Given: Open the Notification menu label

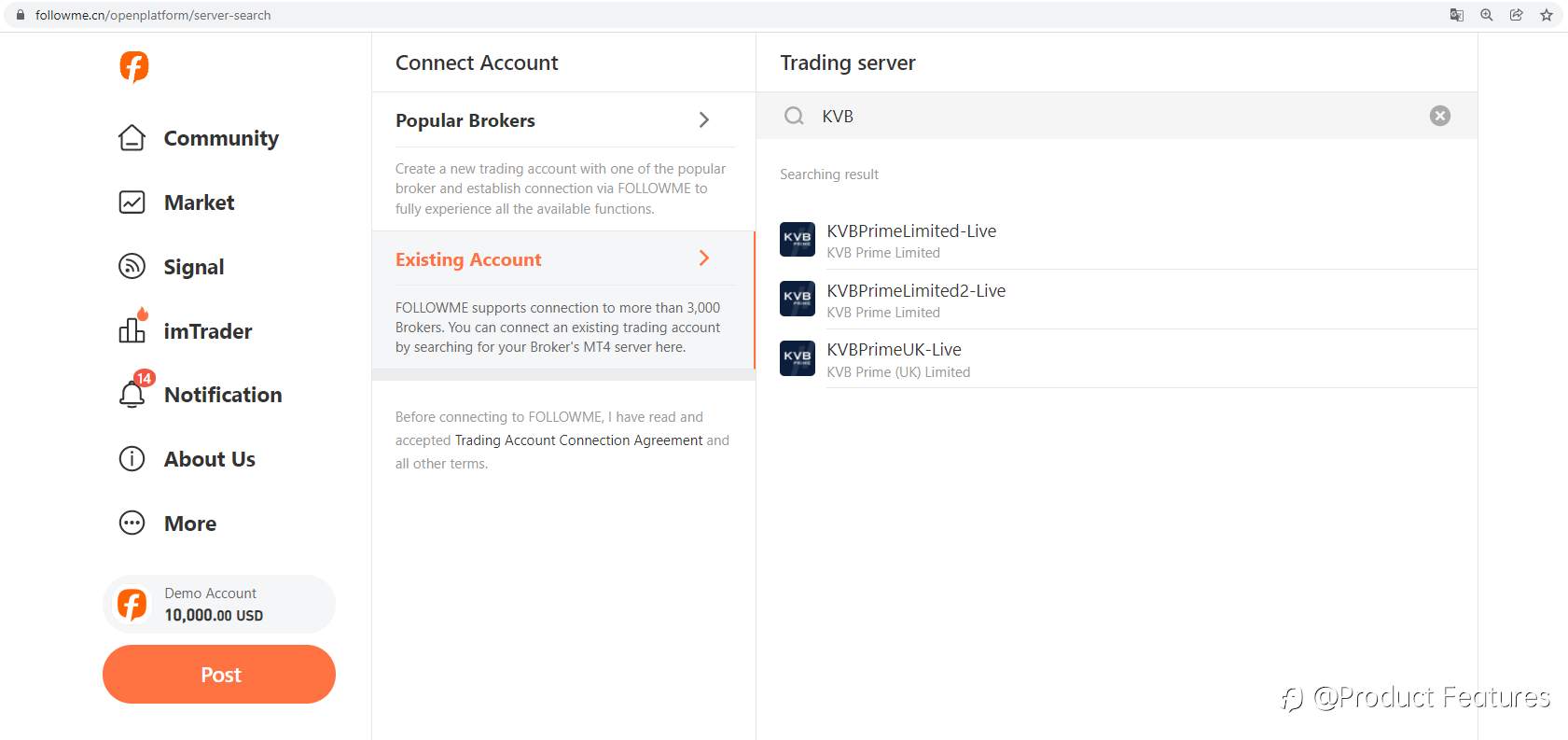Looking at the screenshot, I should click(x=223, y=395).
